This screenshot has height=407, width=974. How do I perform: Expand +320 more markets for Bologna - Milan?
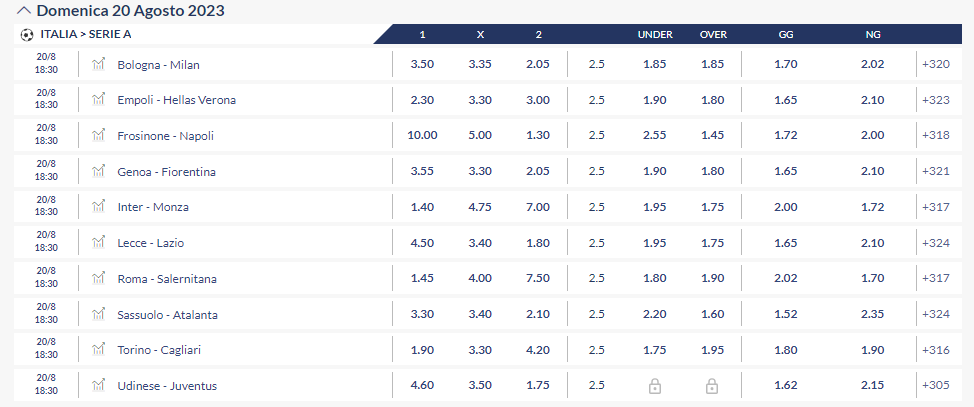pos(935,64)
